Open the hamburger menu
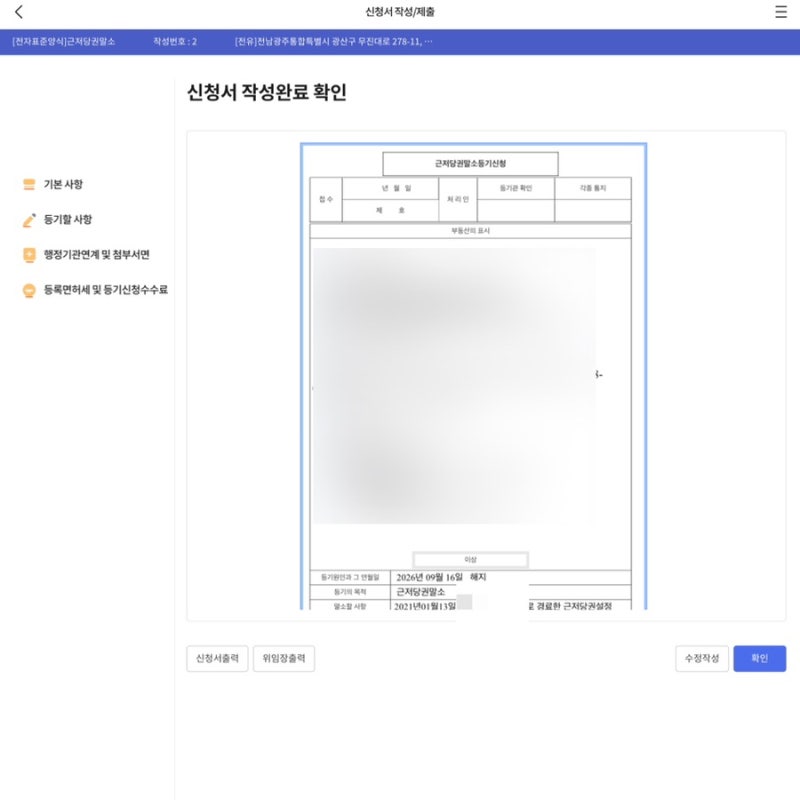 pyautogui.click(x=781, y=12)
